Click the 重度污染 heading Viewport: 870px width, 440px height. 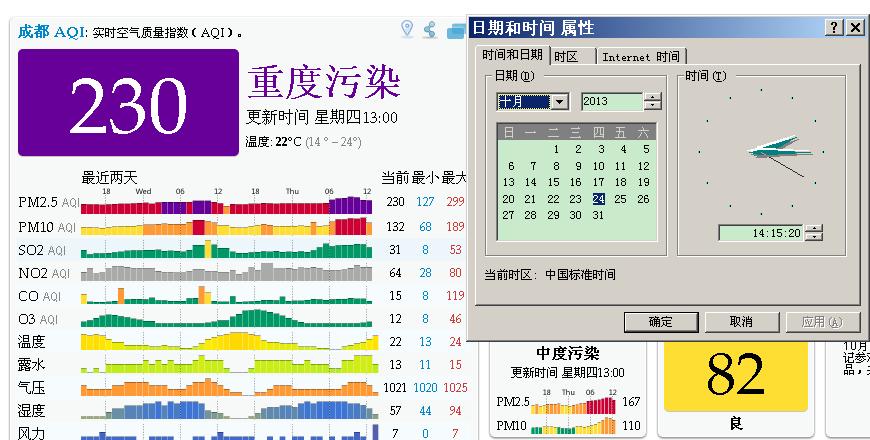coord(324,82)
